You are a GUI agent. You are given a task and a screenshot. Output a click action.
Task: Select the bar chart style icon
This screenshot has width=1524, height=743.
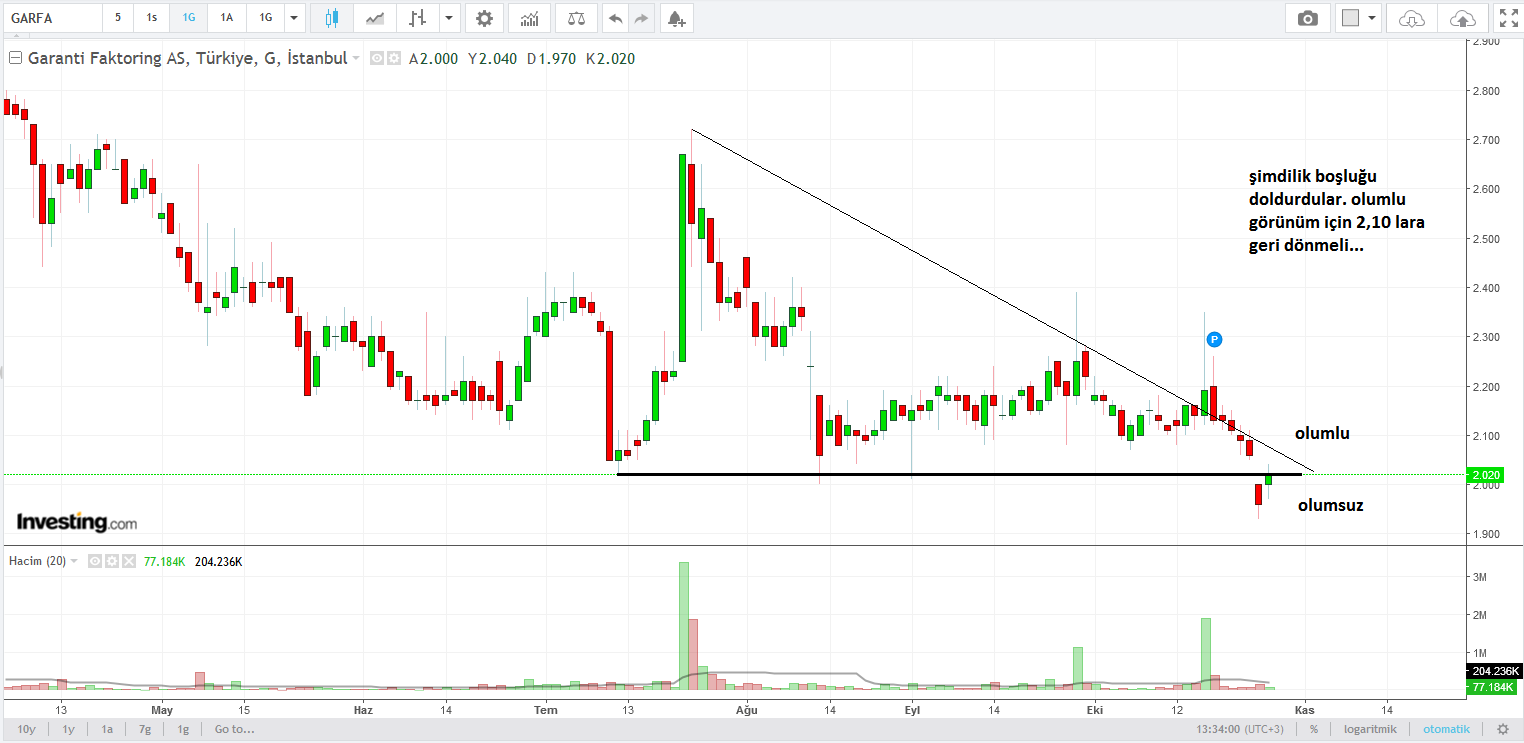[418, 18]
